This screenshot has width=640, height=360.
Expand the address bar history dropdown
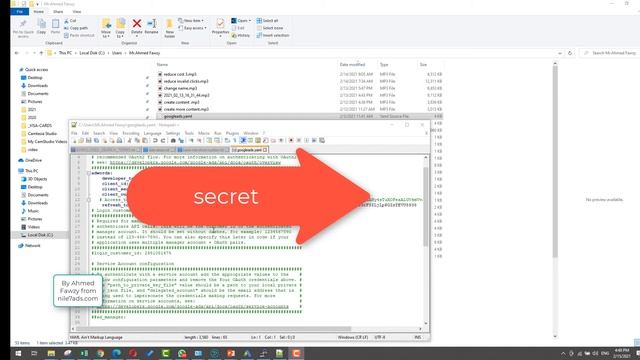(560, 53)
